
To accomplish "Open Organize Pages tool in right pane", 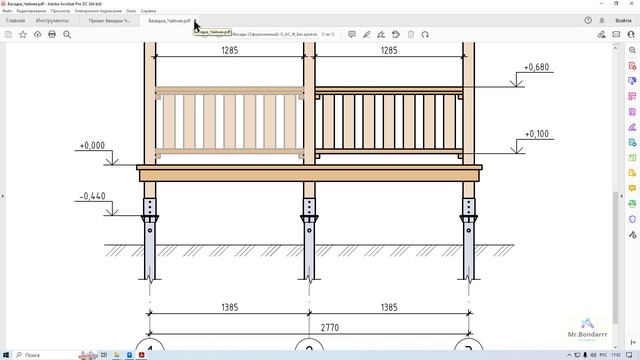I will (x=632, y=96).
